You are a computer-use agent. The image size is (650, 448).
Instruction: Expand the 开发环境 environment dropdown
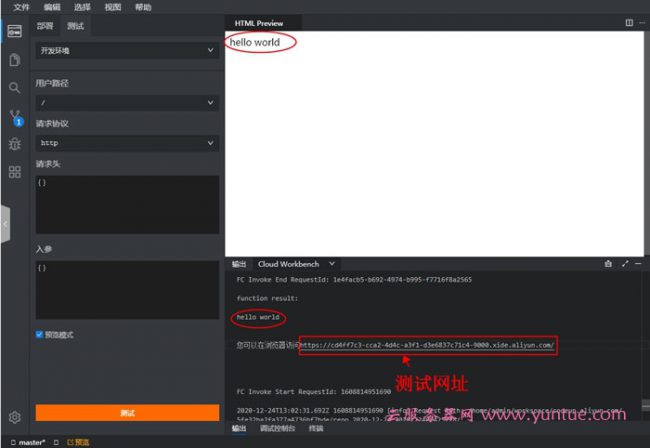coord(127,50)
